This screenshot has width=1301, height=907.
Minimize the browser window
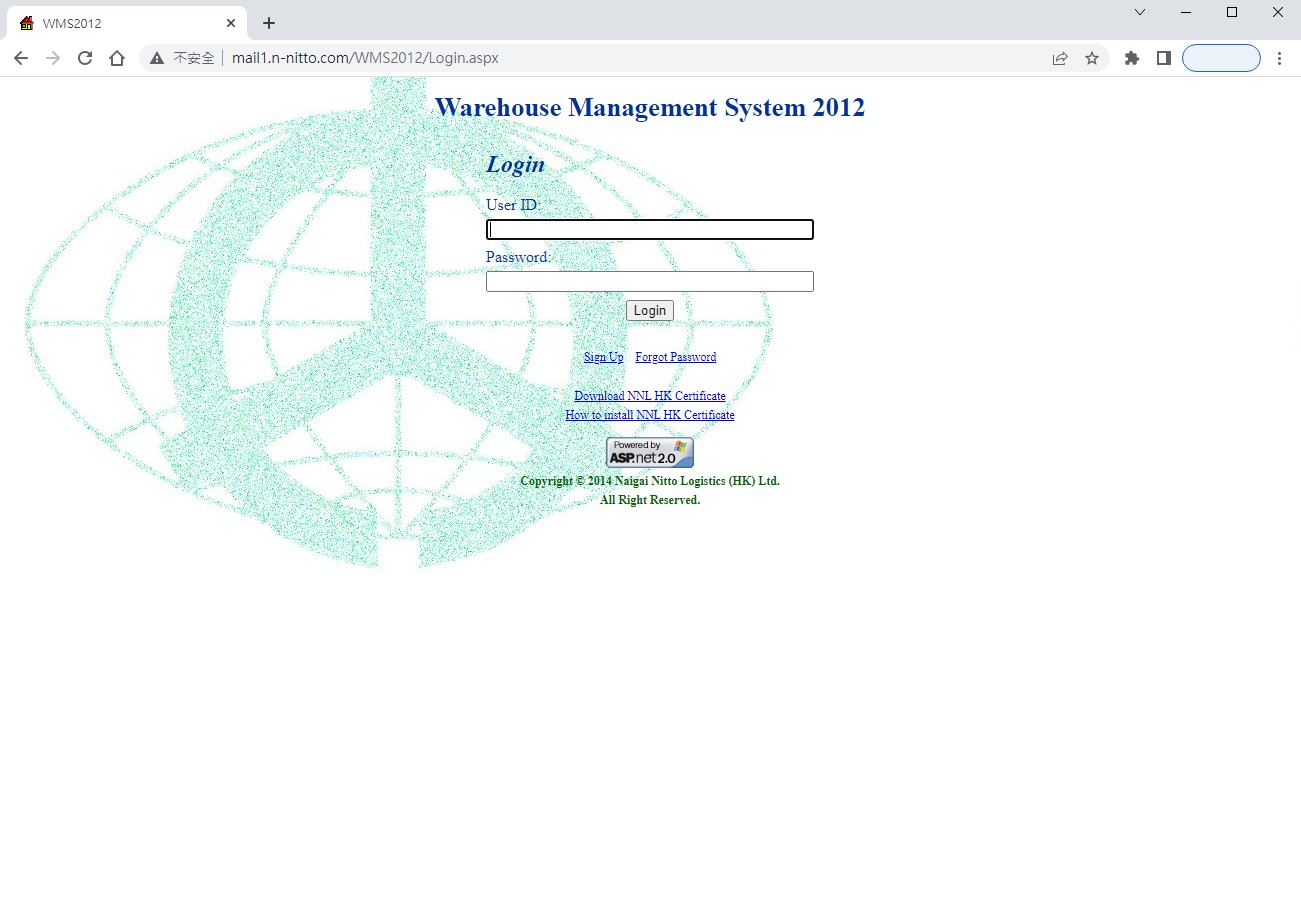coord(1186,12)
